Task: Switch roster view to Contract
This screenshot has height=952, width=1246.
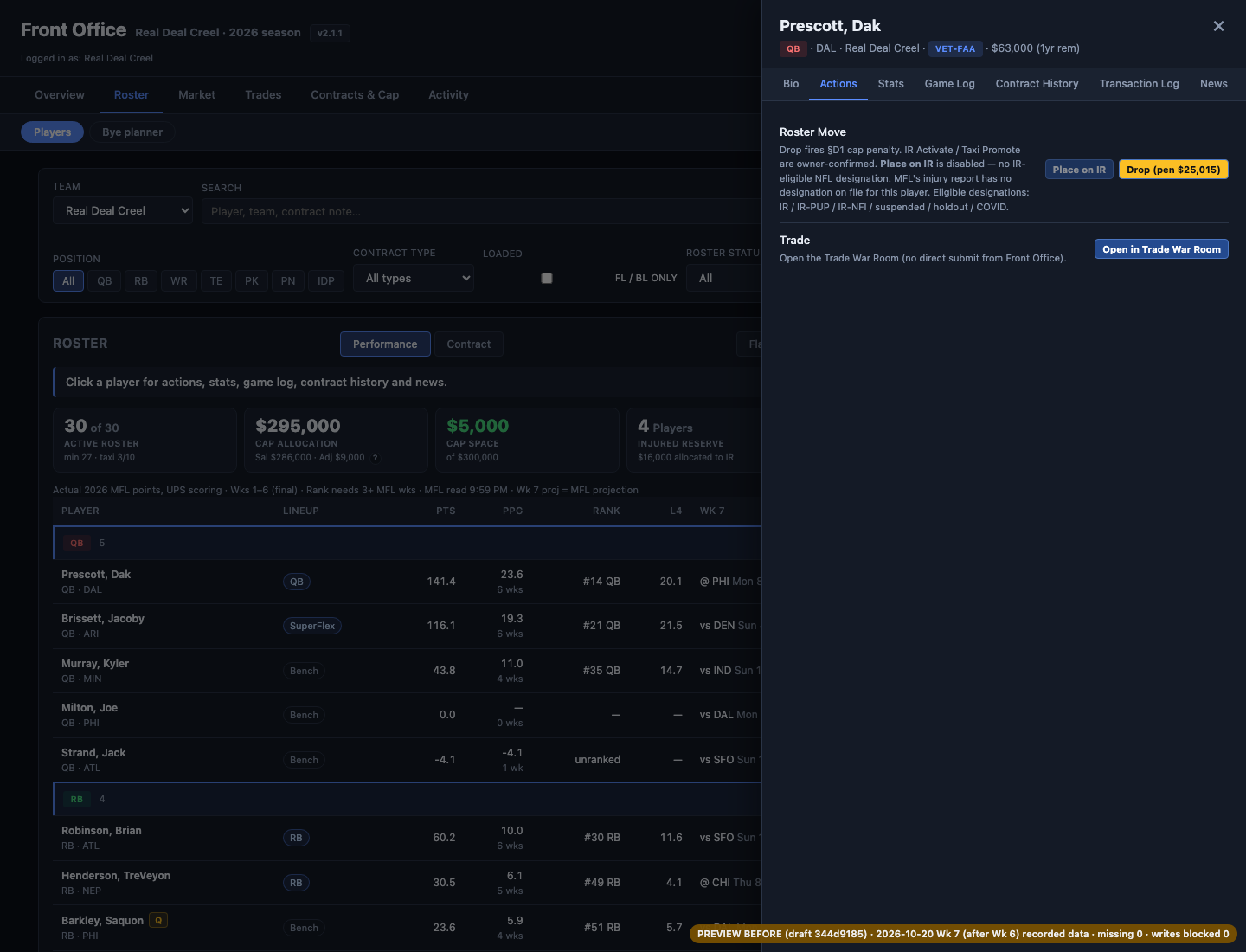Action: 469,344
